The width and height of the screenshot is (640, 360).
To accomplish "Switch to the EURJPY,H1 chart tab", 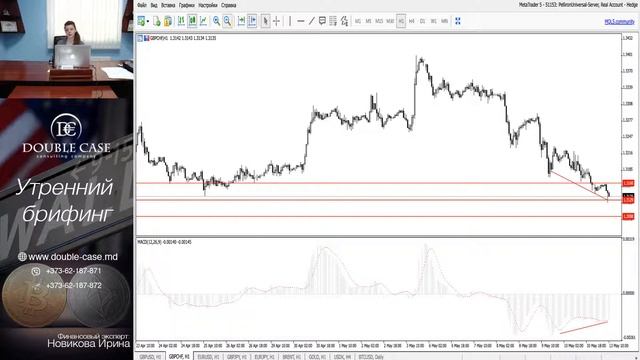I will (x=264, y=356).
